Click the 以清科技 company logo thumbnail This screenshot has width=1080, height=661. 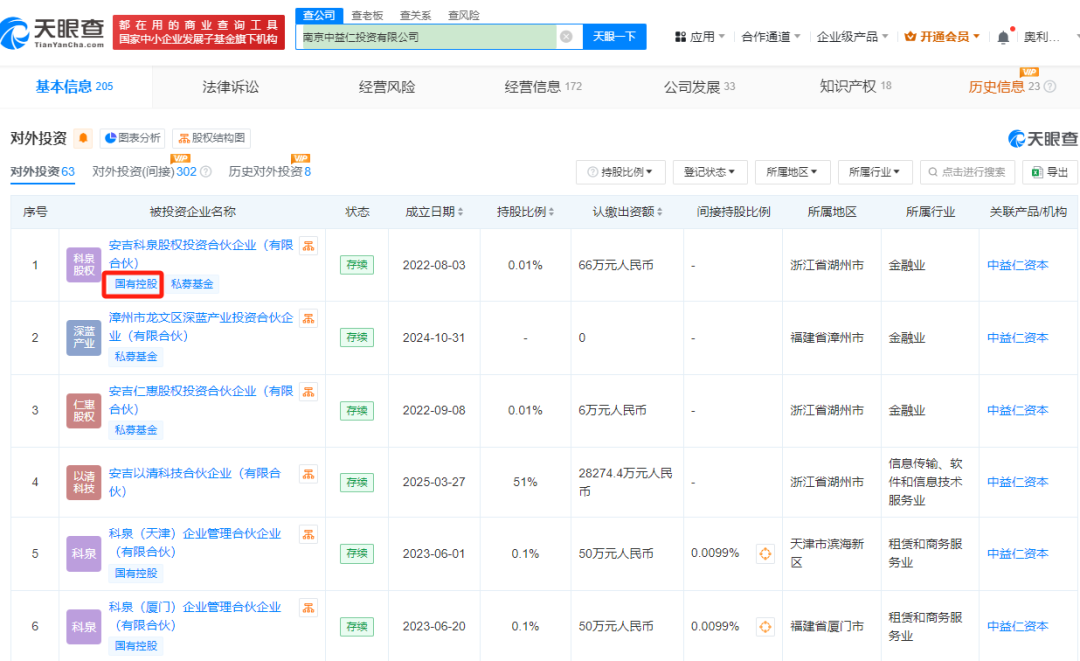(83, 482)
